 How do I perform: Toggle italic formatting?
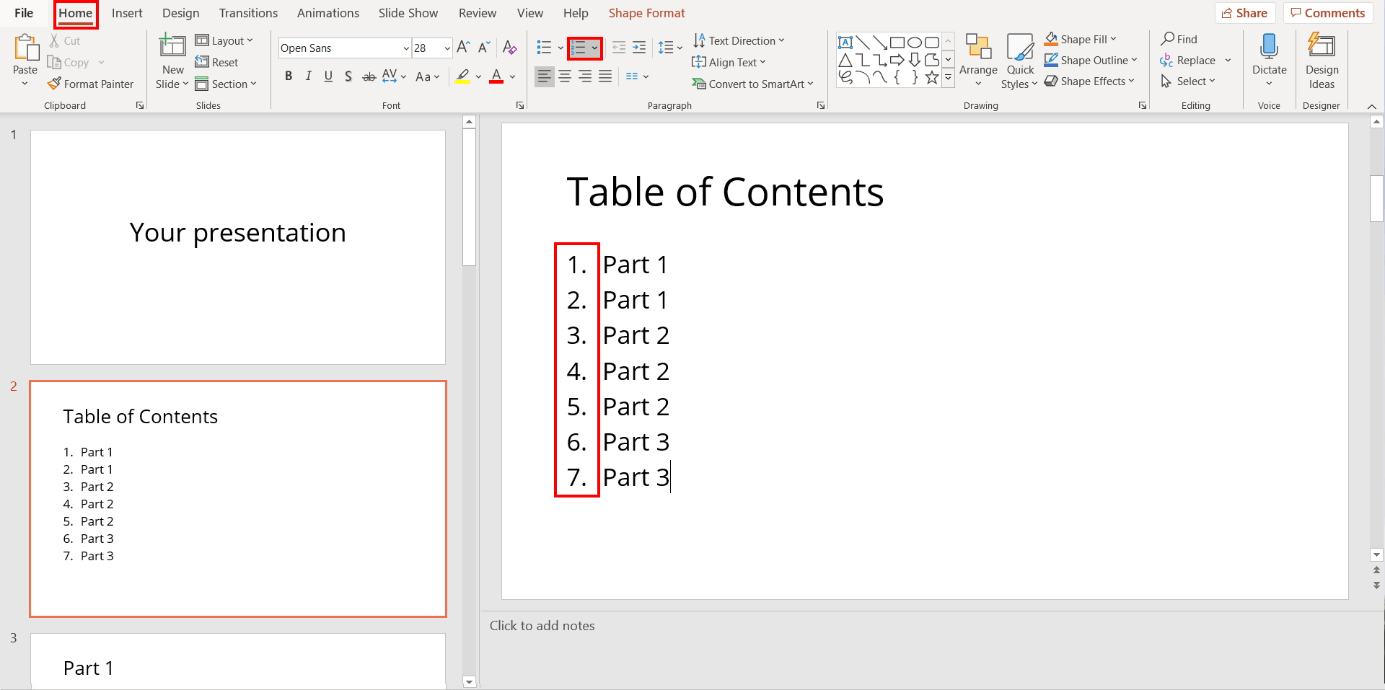[308, 75]
